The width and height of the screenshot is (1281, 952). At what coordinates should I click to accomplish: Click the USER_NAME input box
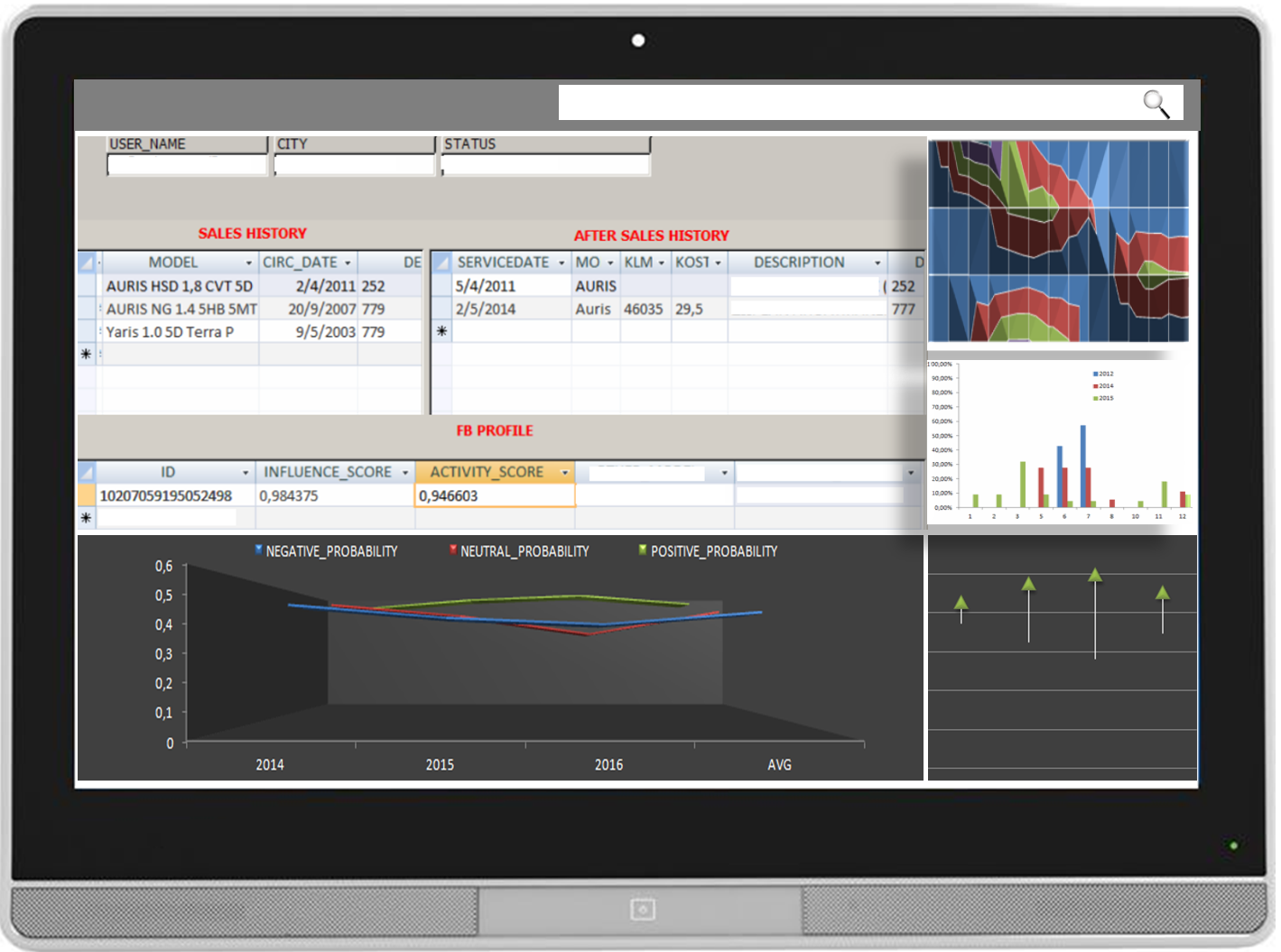tap(188, 165)
